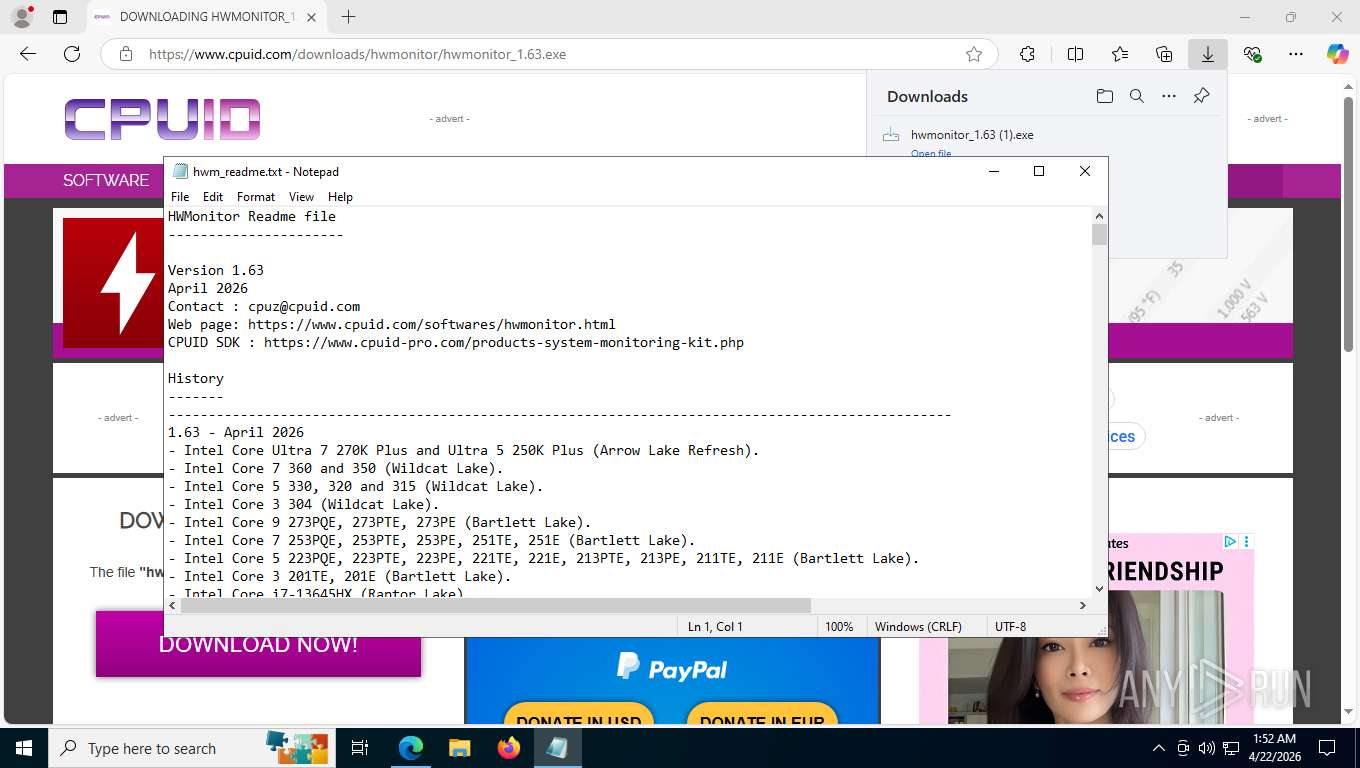Open the notification center icon

[x=1327, y=748]
